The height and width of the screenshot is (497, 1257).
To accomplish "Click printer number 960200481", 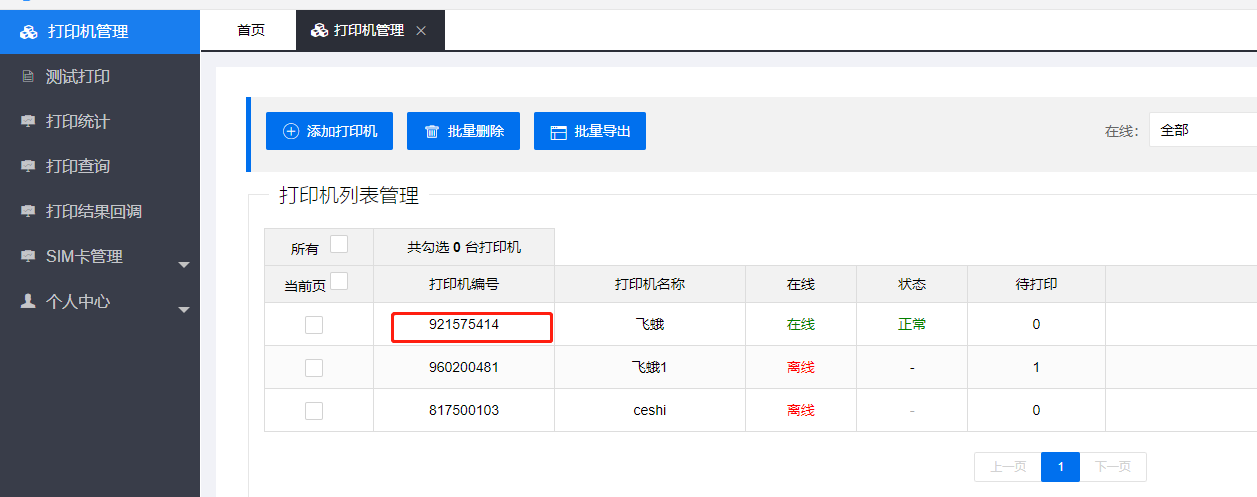I will click(x=464, y=367).
